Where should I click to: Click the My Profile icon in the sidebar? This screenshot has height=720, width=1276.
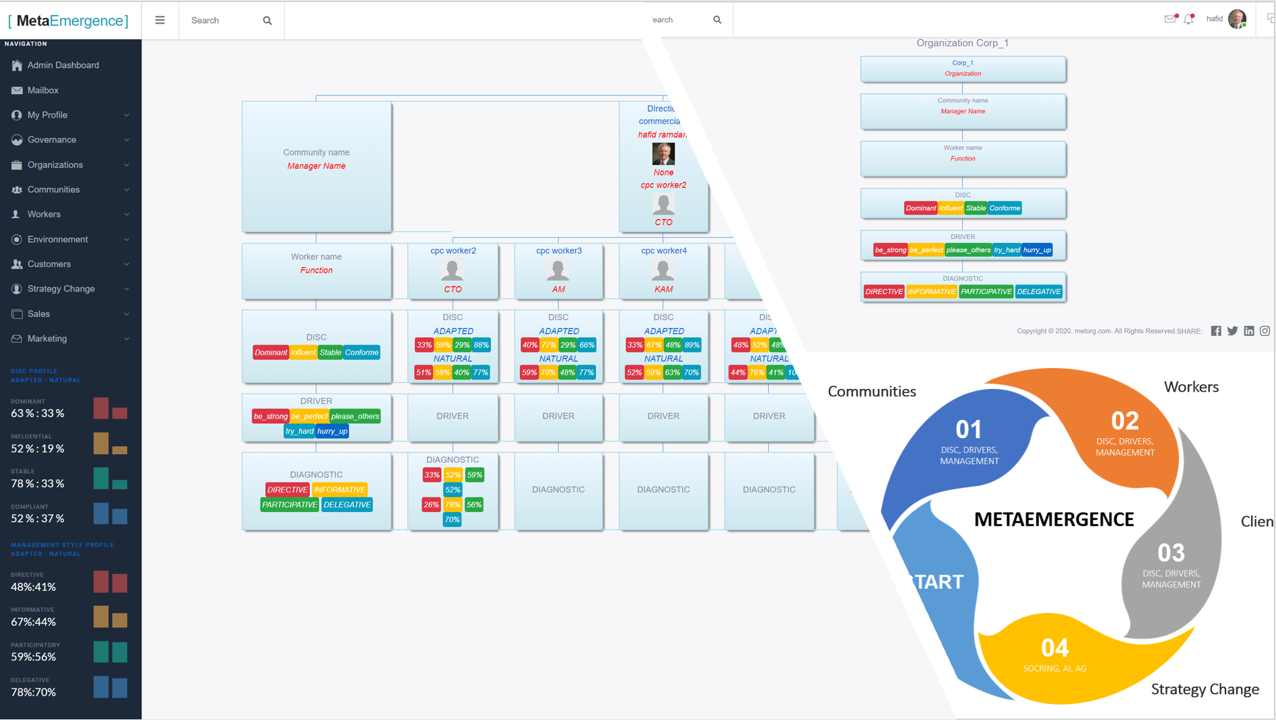(17, 115)
